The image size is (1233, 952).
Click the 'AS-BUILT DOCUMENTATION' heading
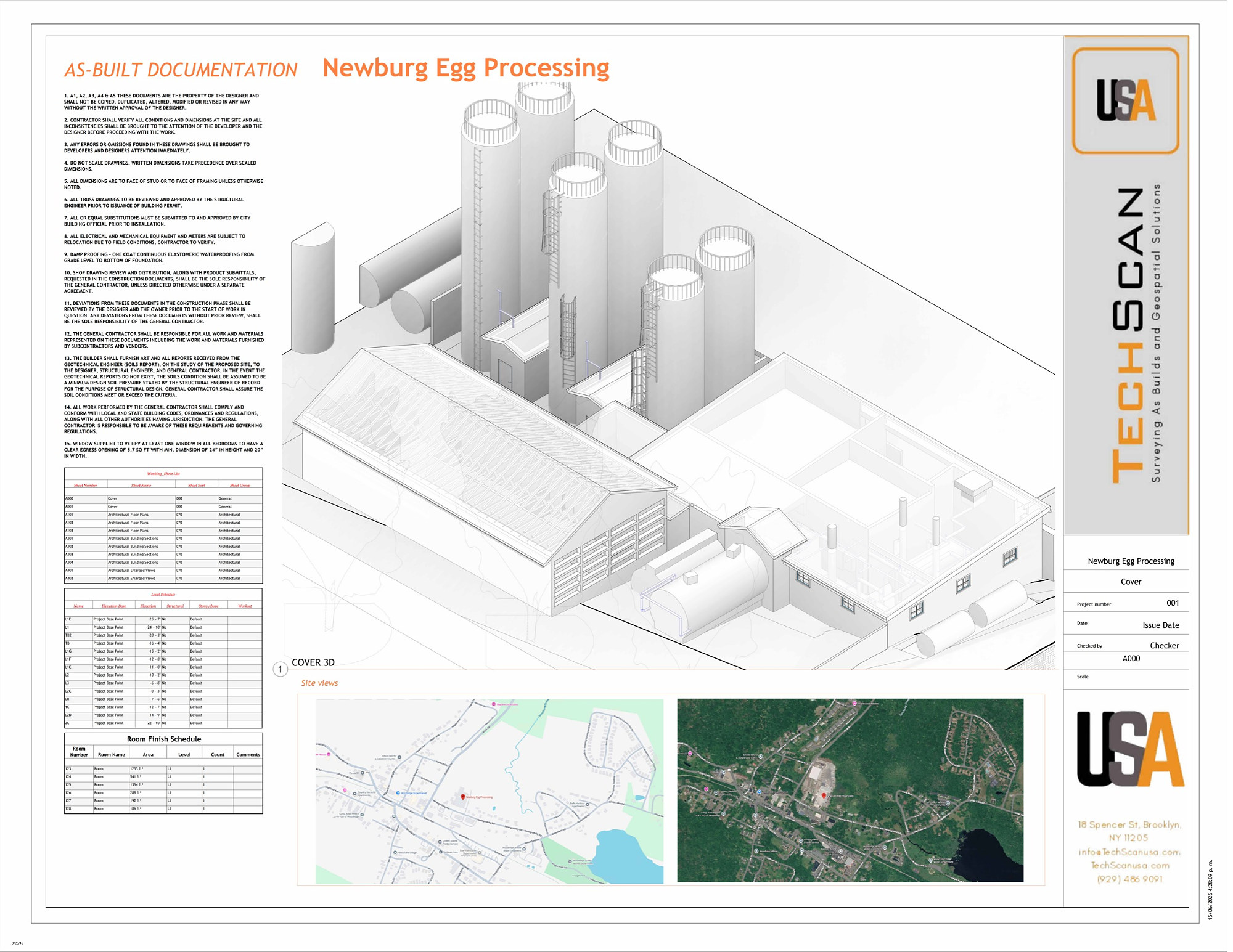click(181, 70)
